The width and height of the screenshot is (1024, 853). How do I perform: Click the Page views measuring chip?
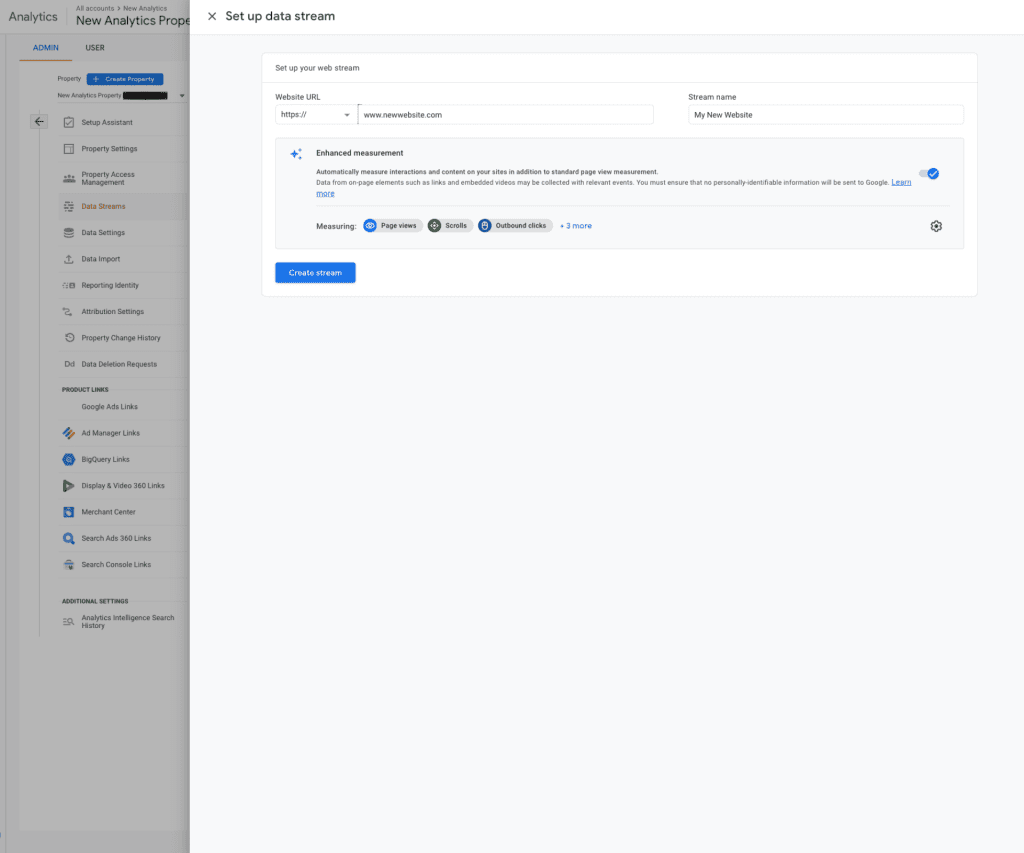392,226
